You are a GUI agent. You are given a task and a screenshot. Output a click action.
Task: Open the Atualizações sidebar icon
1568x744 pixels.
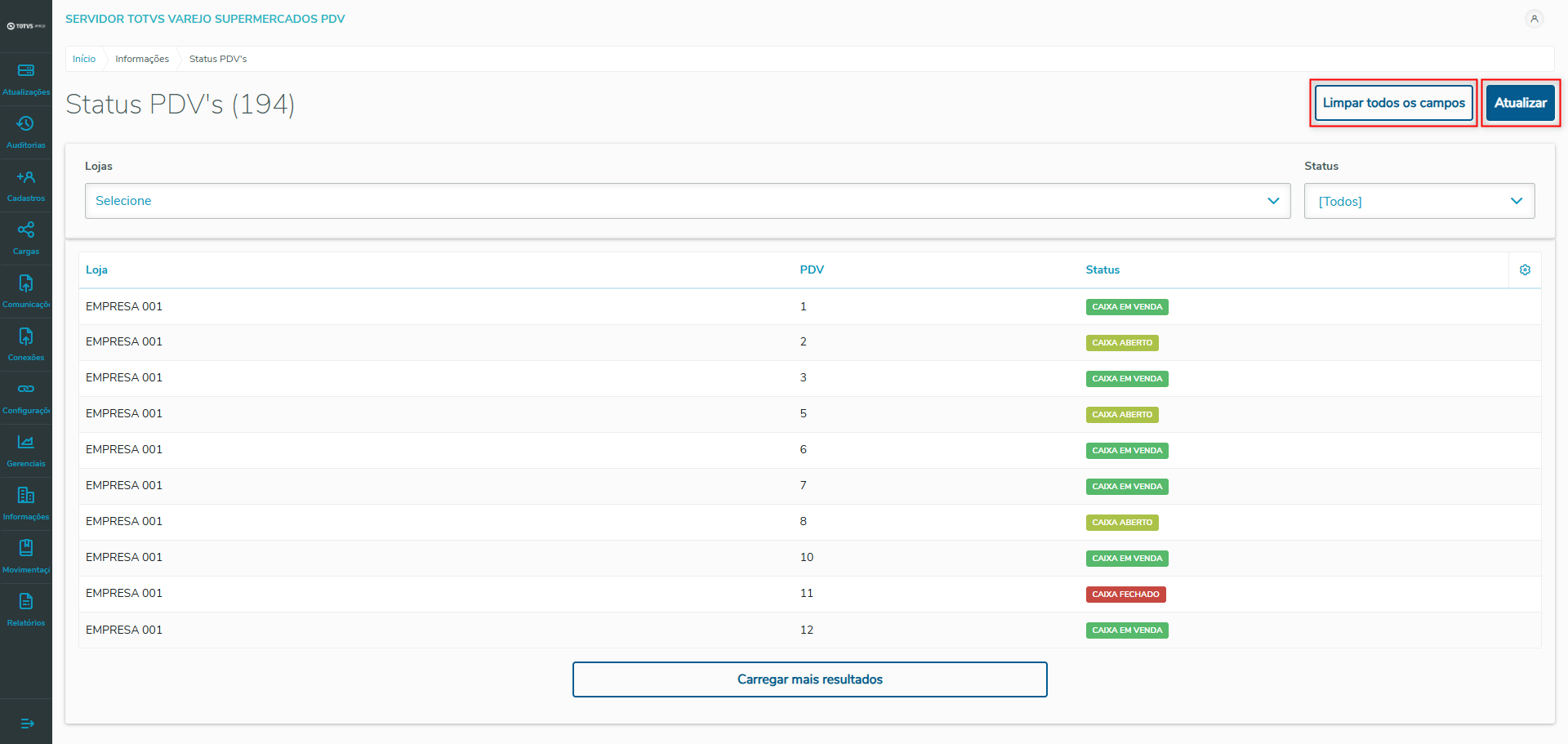(x=26, y=71)
